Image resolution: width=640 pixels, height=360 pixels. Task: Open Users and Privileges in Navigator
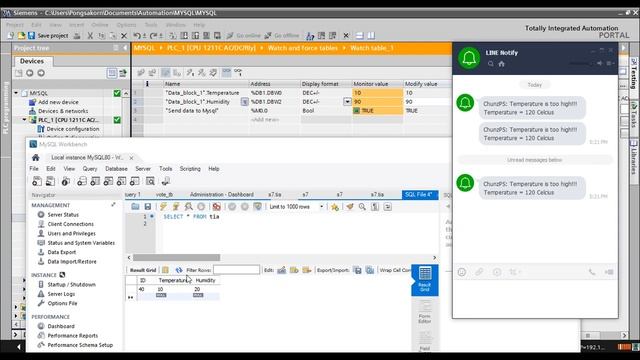tap(71, 233)
